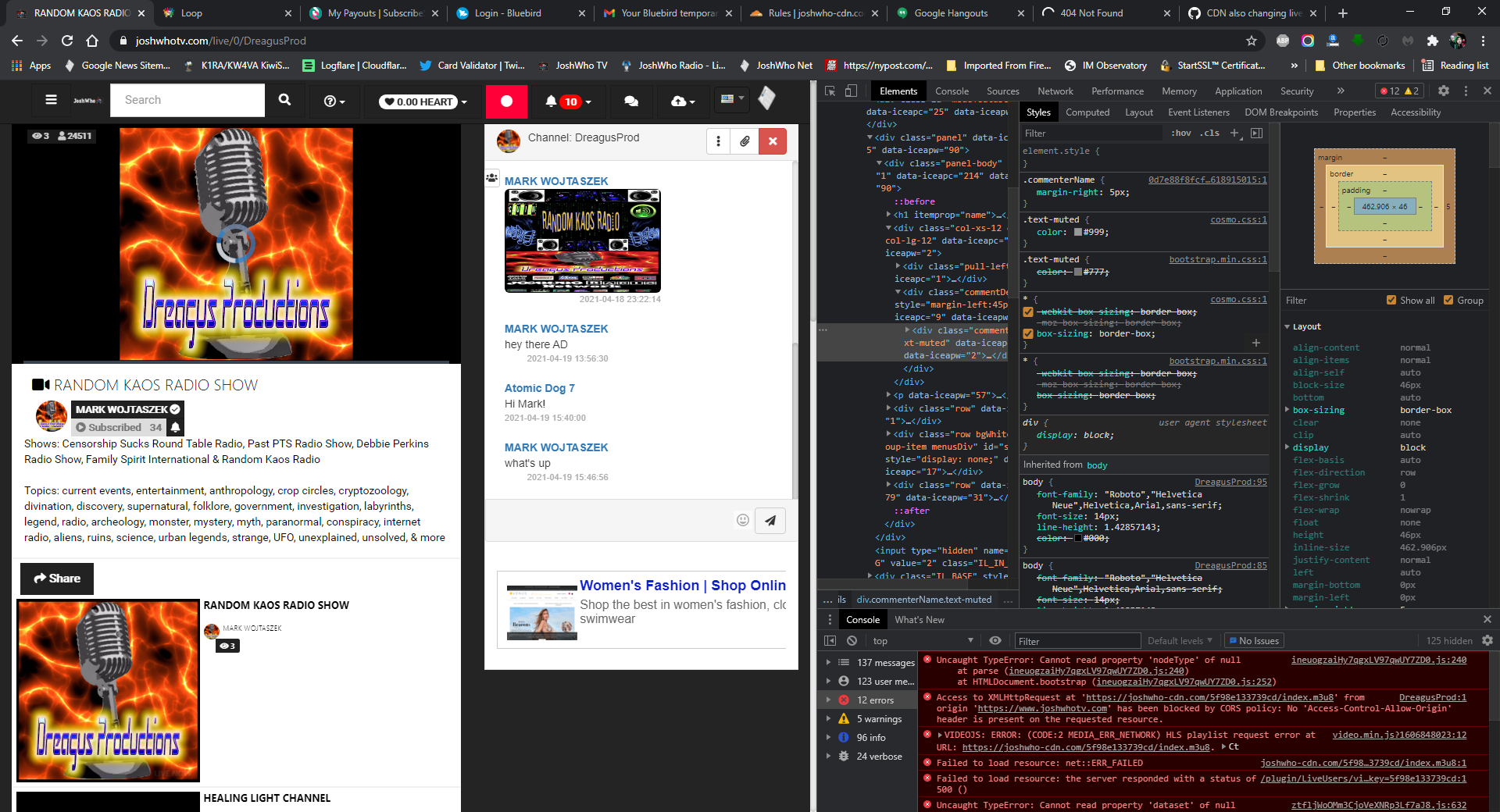Send chat message with the paper-plane icon
This screenshot has width=1500, height=812.
pos(770,520)
